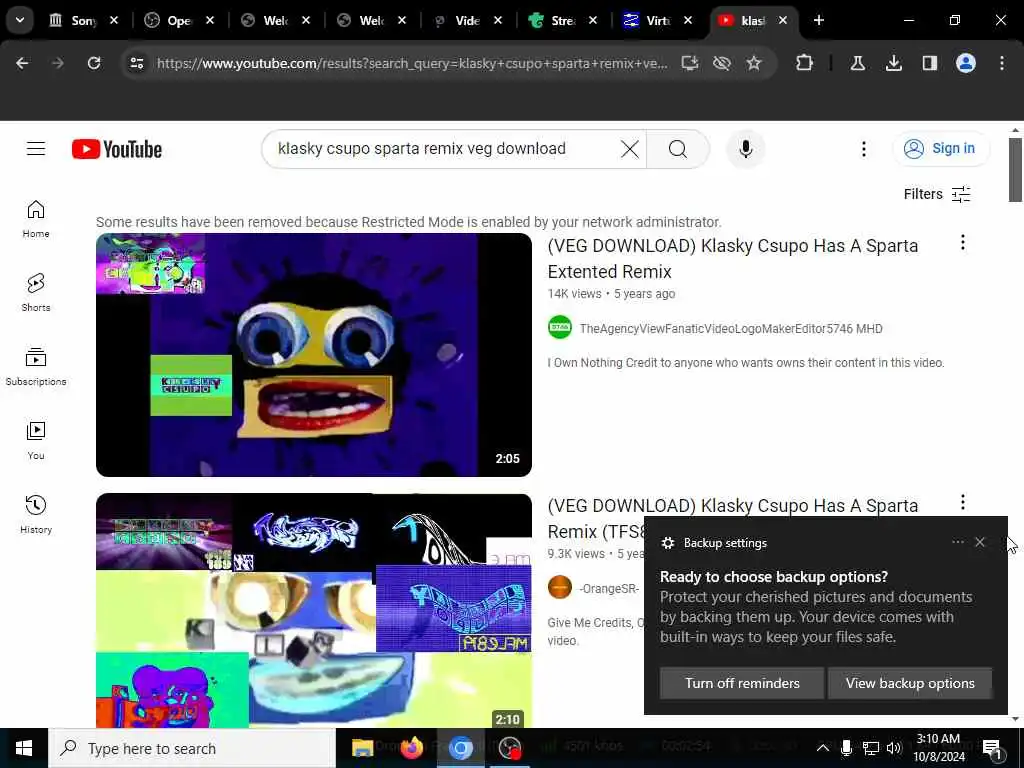Open a new browser tab
1024x768 pixels.
click(x=818, y=20)
